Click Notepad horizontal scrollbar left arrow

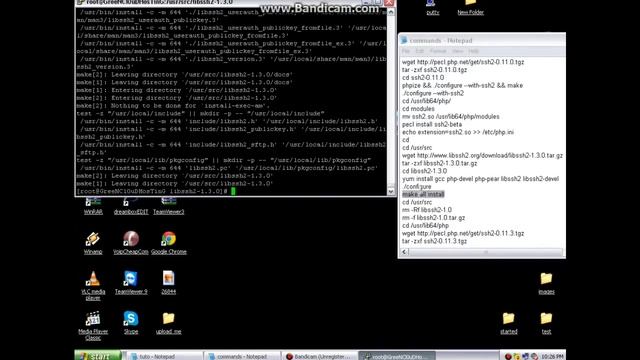[404, 252]
